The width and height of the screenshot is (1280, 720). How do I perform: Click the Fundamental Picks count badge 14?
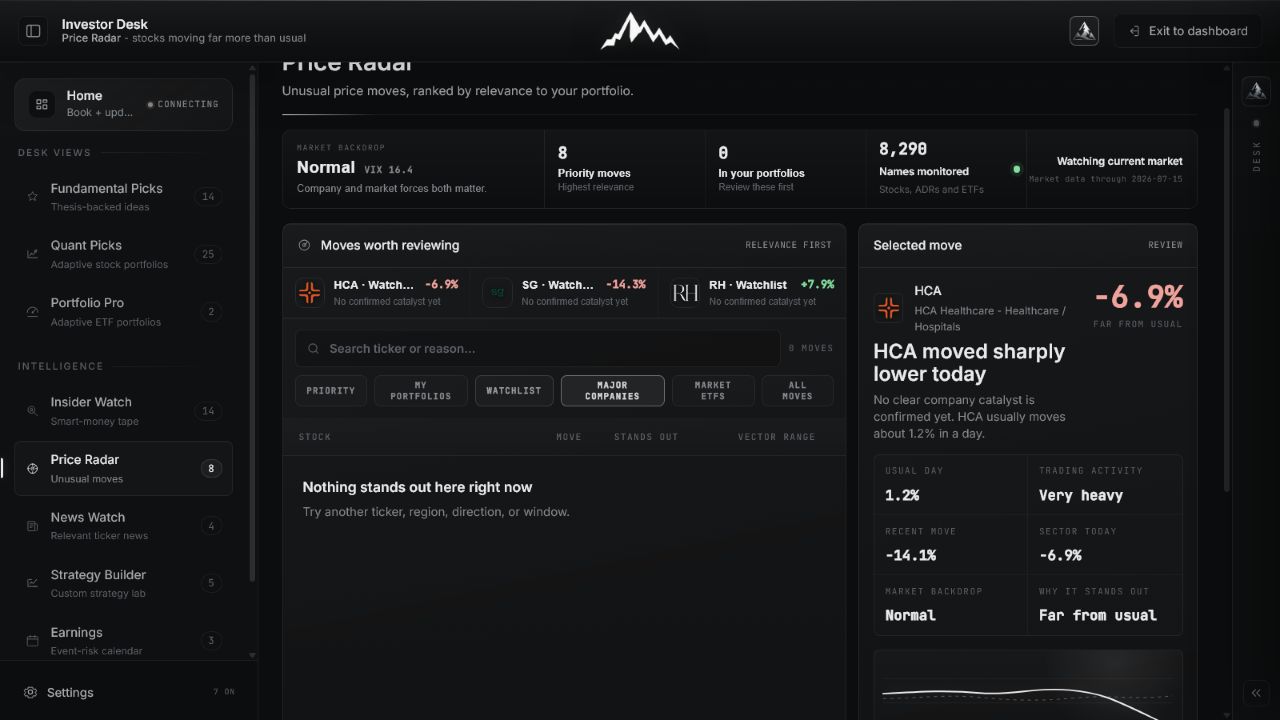pyautogui.click(x=208, y=197)
